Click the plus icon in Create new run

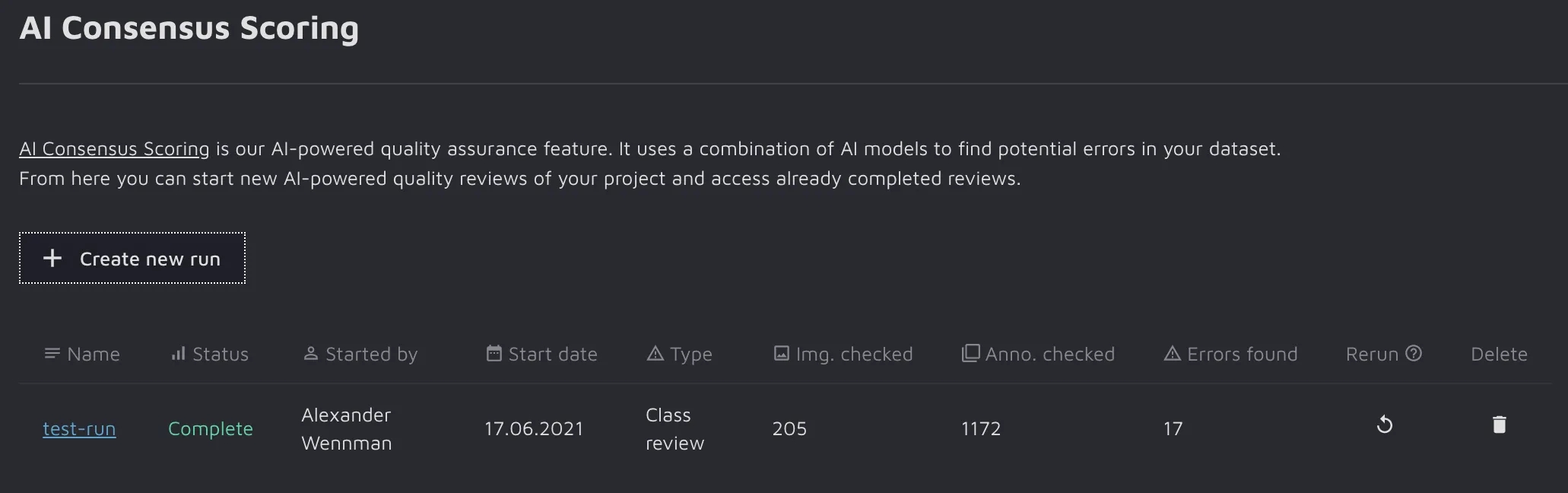click(x=52, y=259)
